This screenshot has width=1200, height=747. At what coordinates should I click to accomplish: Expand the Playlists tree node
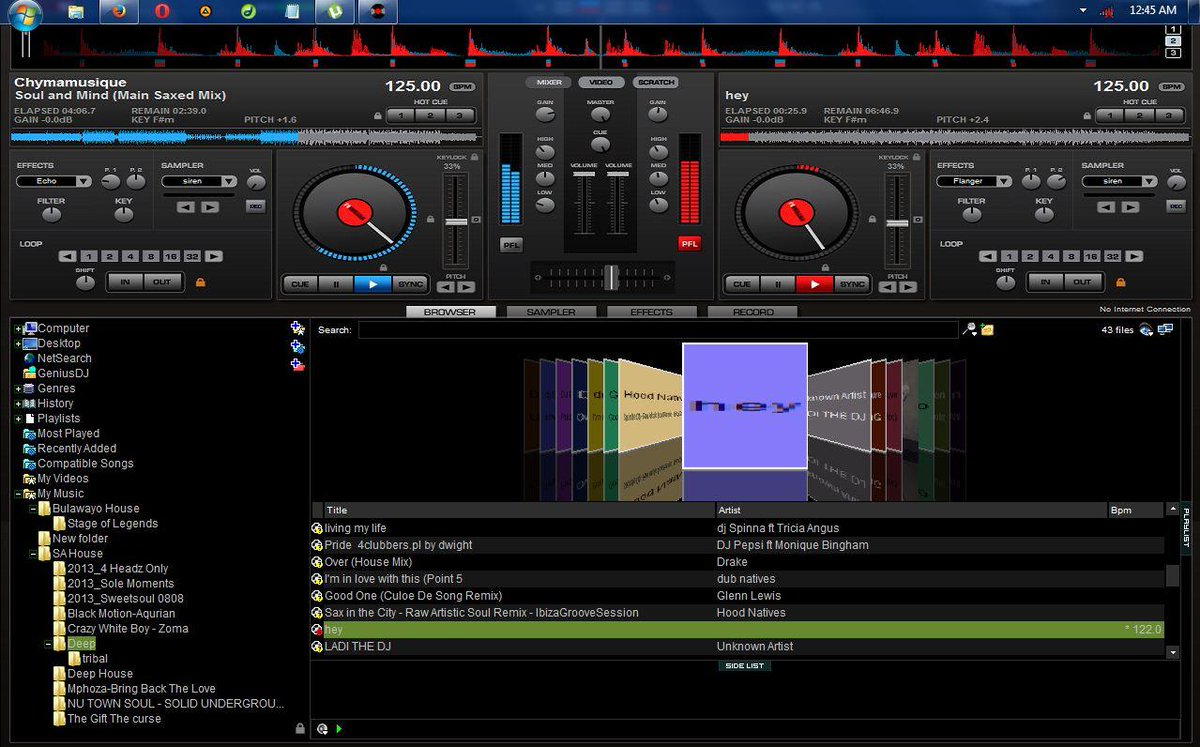(x=19, y=418)
